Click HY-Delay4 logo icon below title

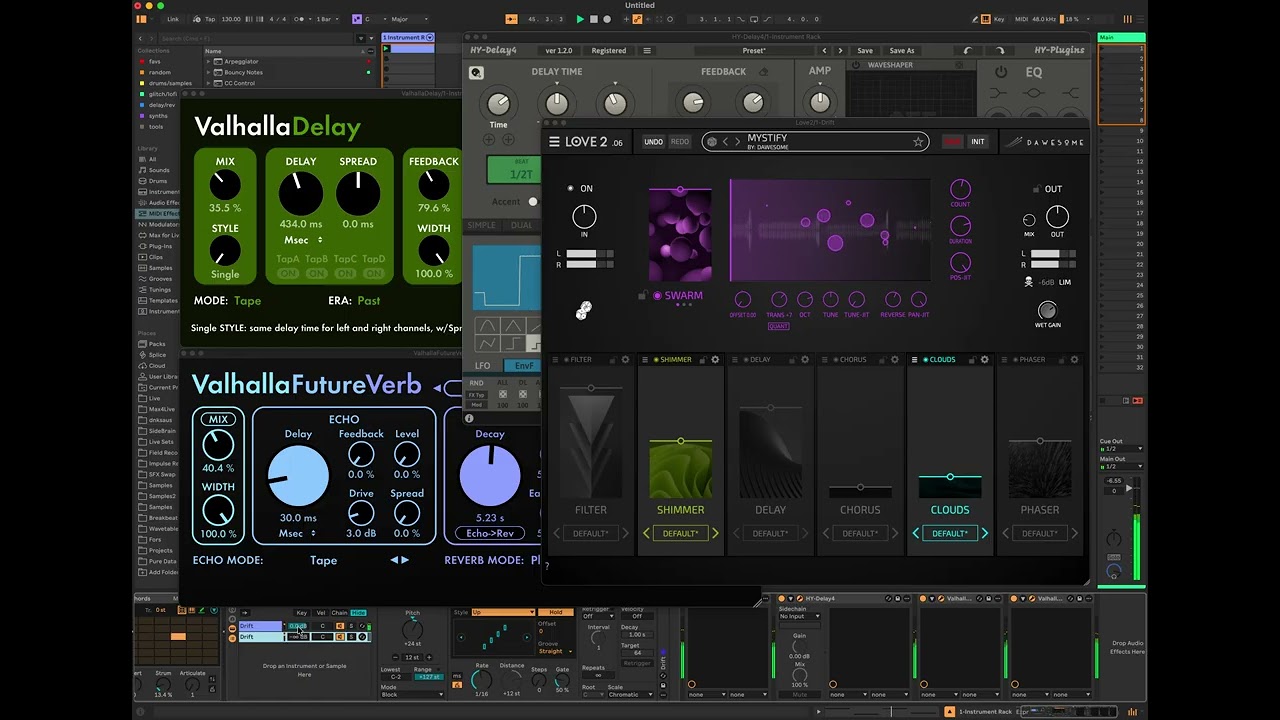pyautogui.click(x=477, y=72)
